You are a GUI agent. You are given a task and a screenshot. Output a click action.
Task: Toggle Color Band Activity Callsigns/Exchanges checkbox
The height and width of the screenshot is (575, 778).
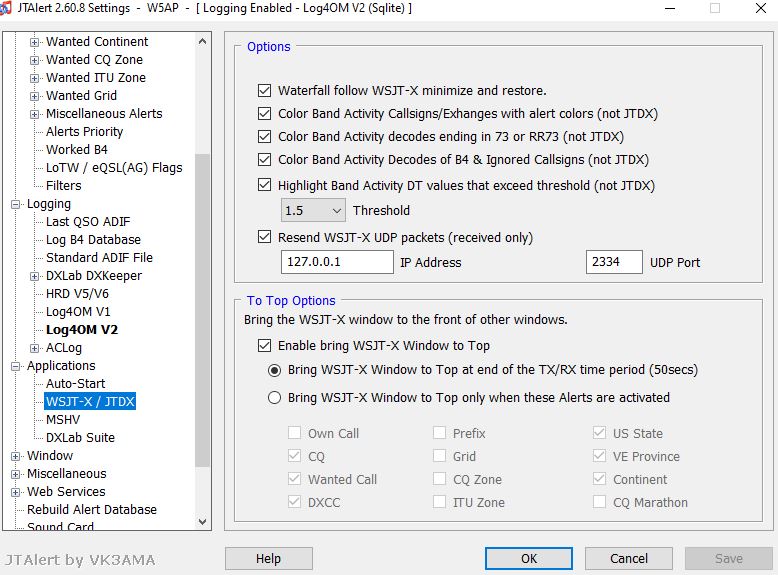point(264,113)
